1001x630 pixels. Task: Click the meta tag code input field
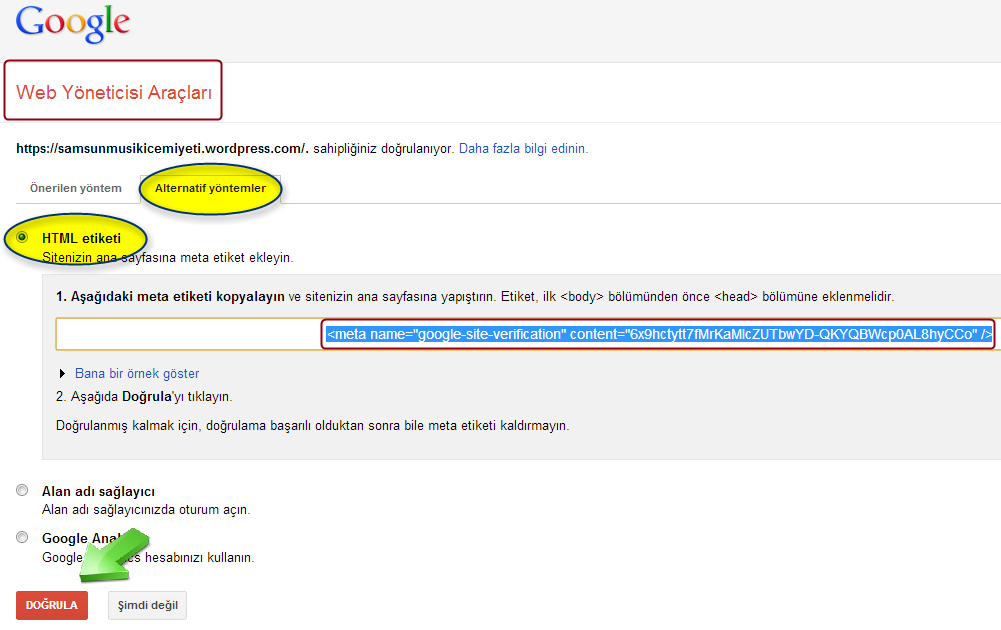528,334
